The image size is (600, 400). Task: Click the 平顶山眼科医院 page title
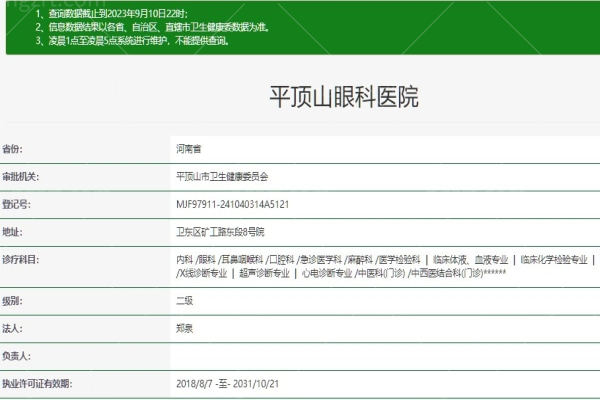pyautogui.click(x=344, y=98)
